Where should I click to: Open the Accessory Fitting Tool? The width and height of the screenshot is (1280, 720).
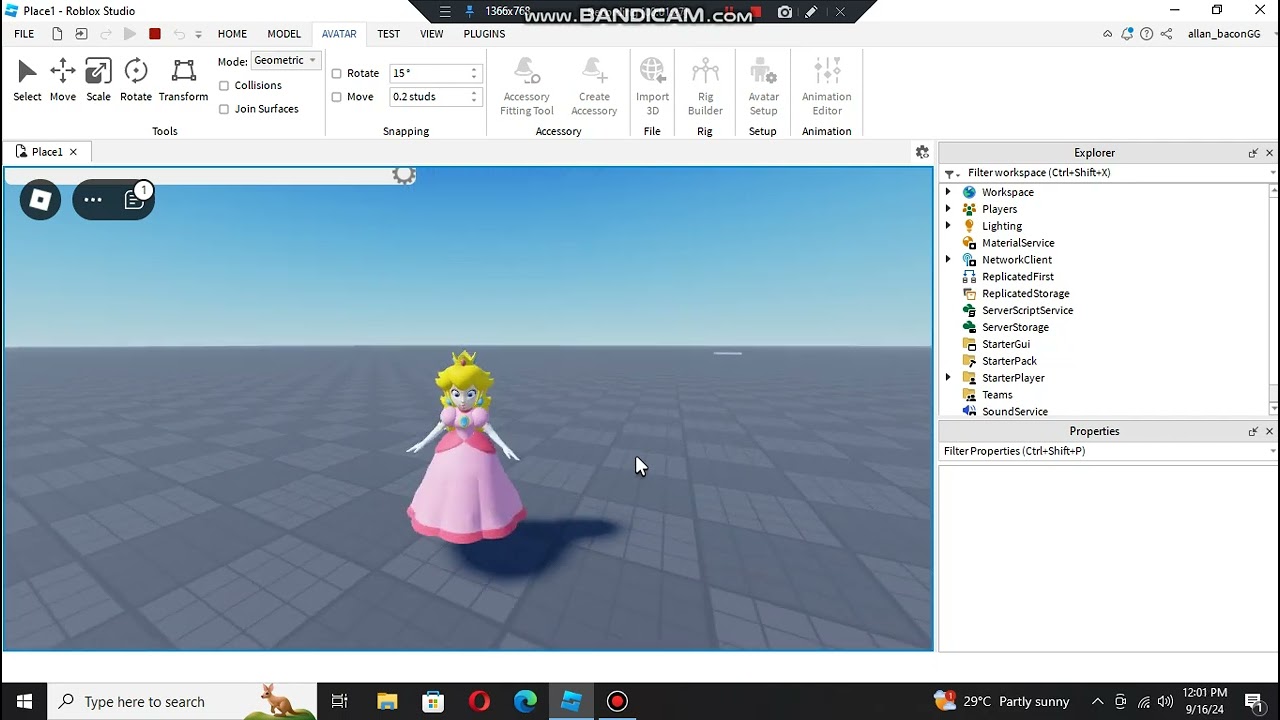tap(527, 87)
